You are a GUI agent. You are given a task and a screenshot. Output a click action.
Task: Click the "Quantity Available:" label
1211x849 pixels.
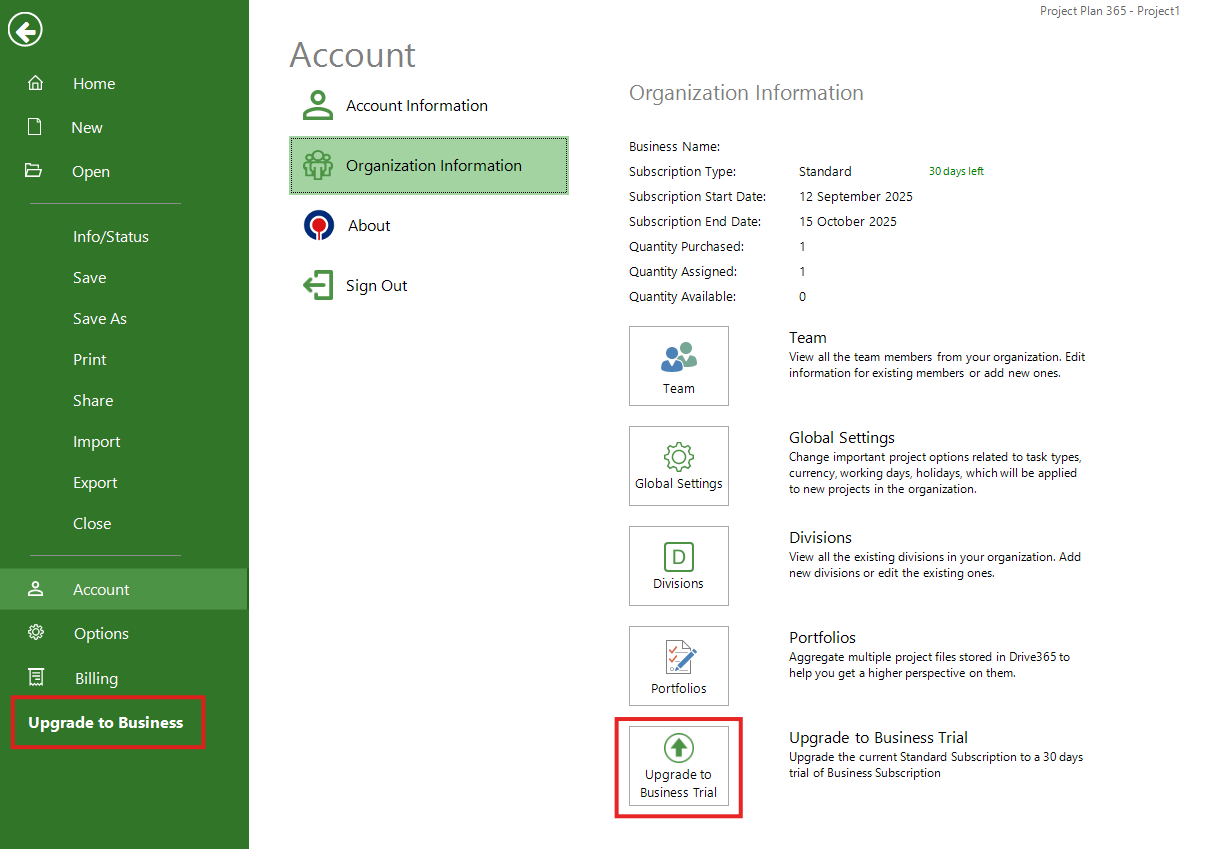682,297
